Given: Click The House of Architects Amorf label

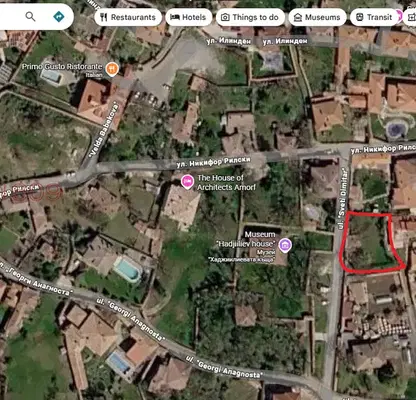Looking at the screenshot, I should 226,182.
